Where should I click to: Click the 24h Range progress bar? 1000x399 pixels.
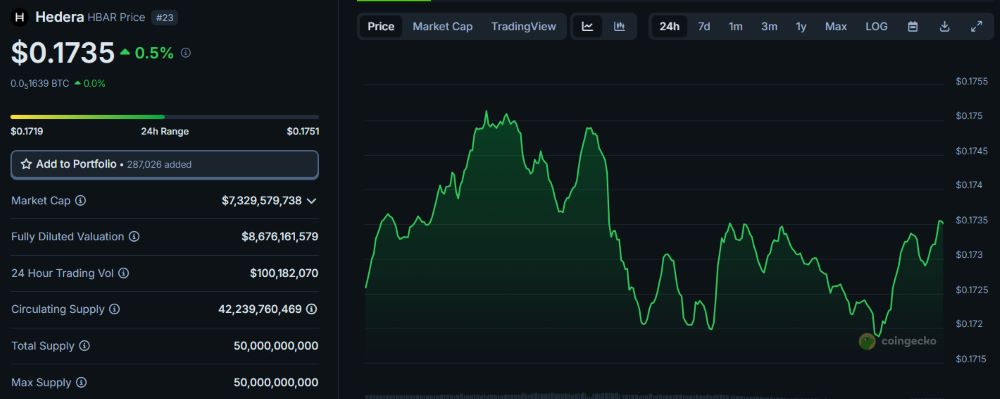[165, 117]
